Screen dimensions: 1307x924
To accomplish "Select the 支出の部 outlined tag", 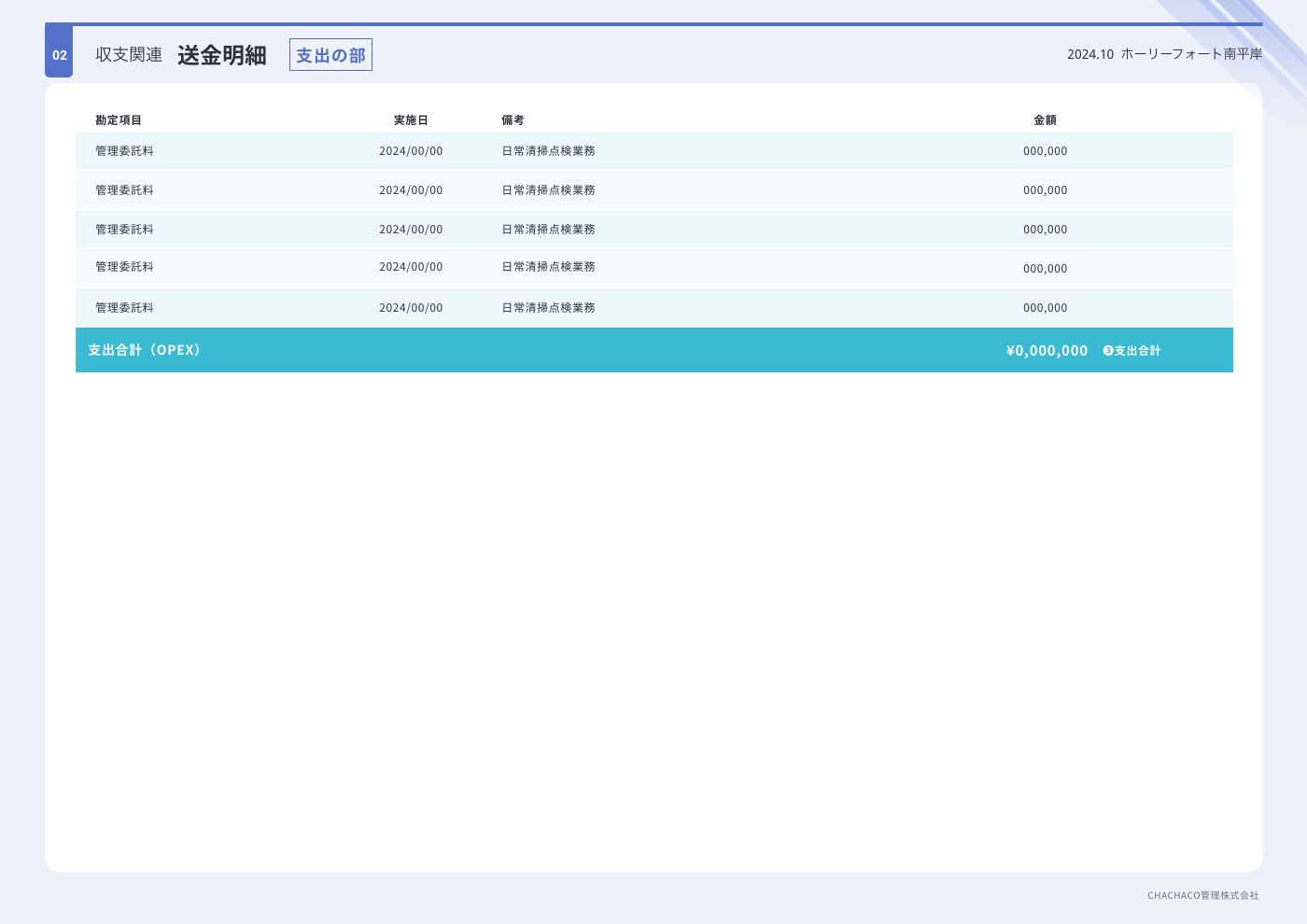I will tap(330, 55).
